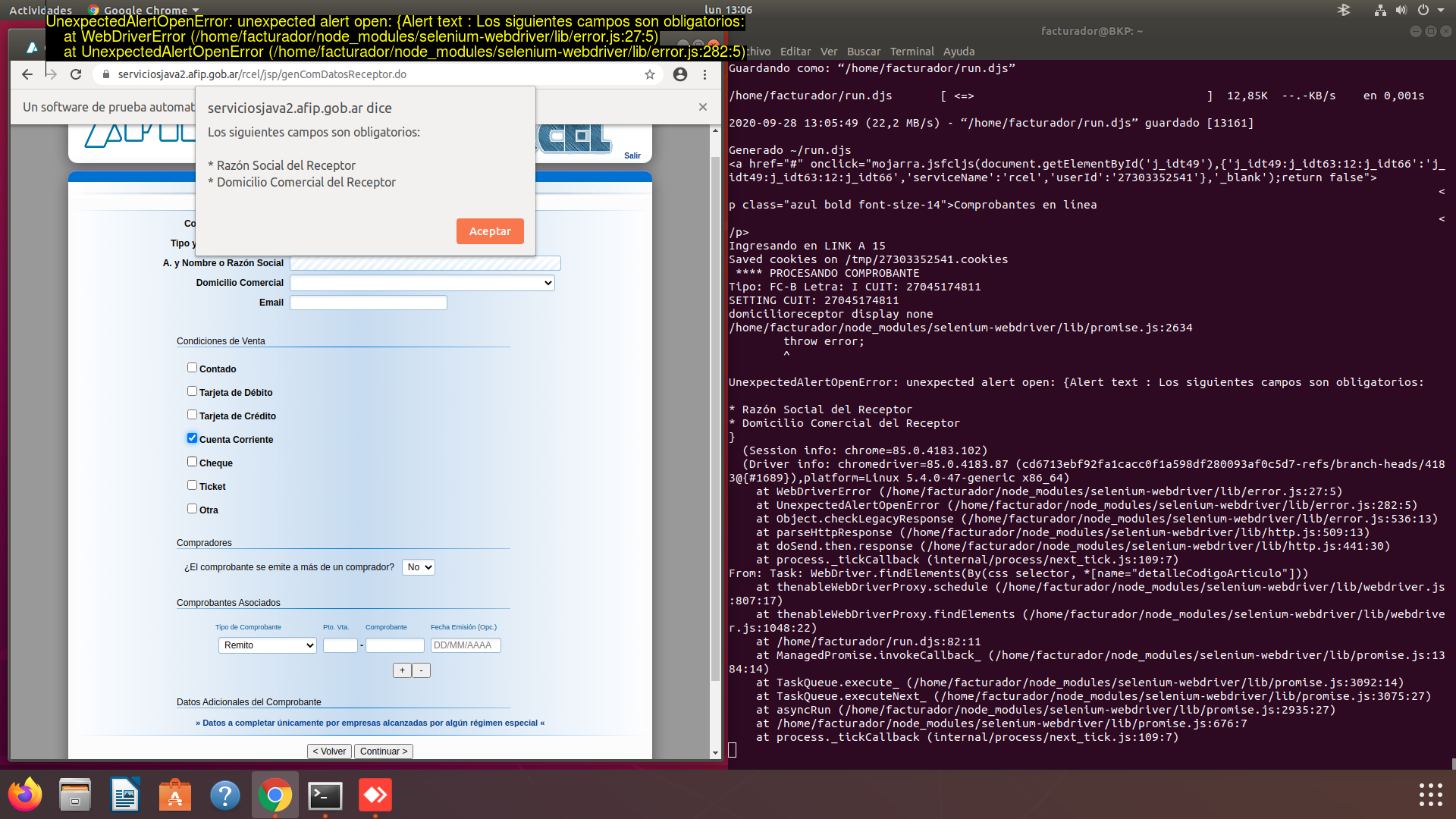Check the Contado option
Image resolution: width=1456 pixels, height=819 pixels.
(192, 368)
